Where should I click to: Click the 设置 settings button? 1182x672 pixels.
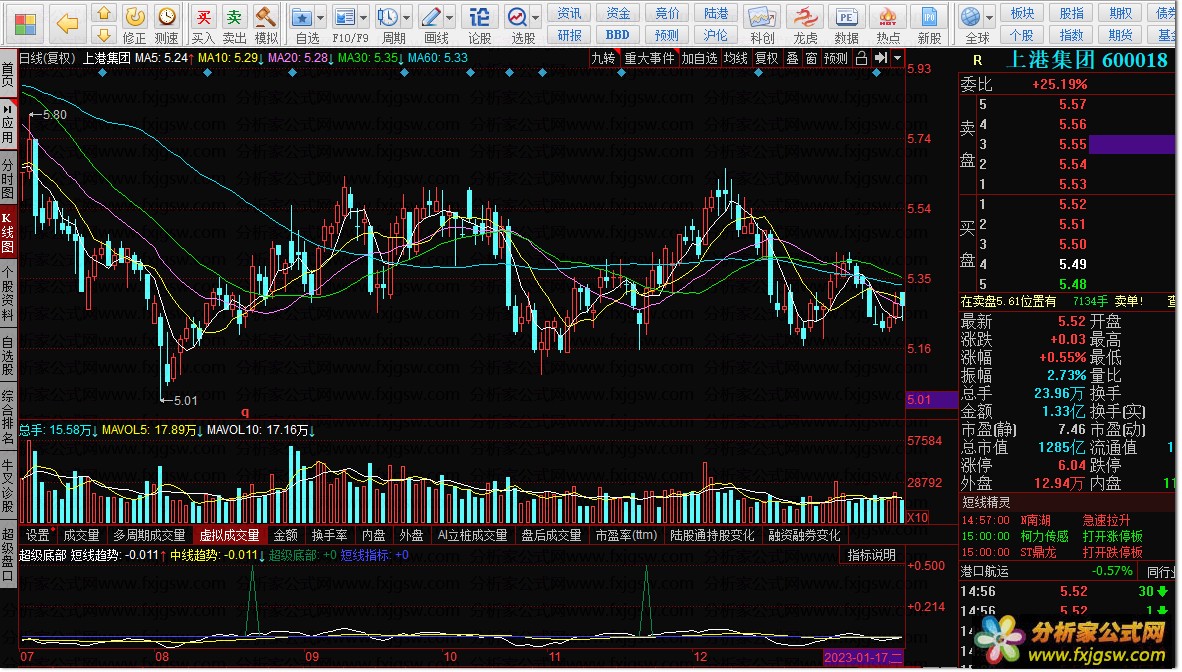38,535
